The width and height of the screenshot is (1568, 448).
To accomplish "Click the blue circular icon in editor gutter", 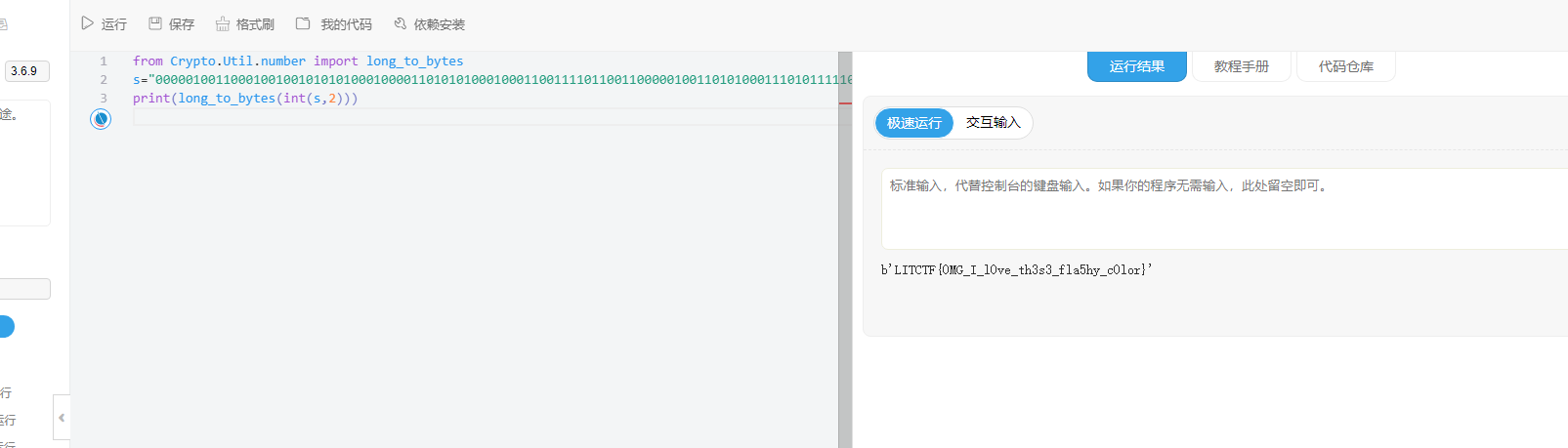I will (x=101, y=119).
